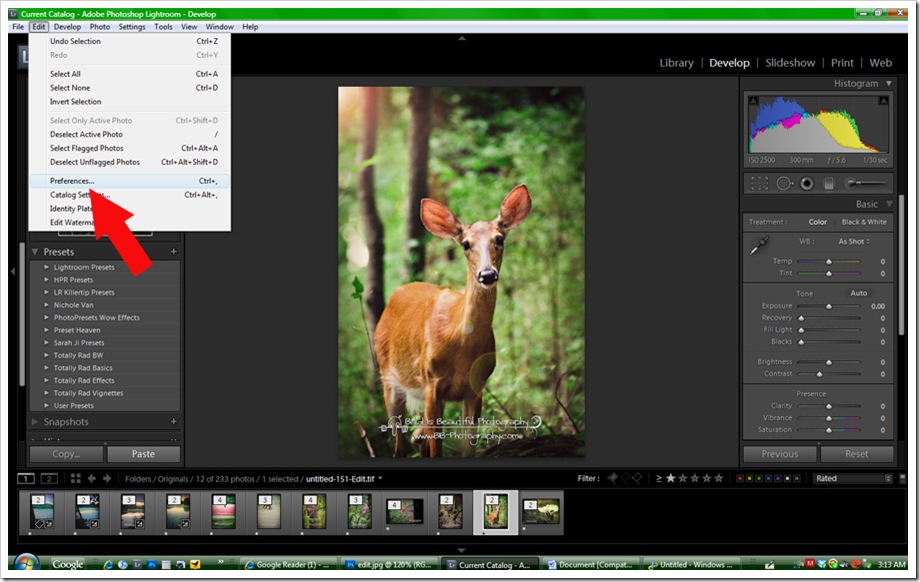920x582 pixels.
Task: Add new preset with Presets plus icon
Action: 174,252
